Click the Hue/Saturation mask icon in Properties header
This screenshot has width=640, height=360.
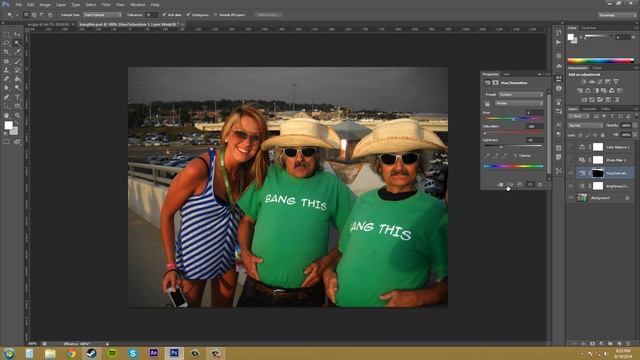[495, 83]
